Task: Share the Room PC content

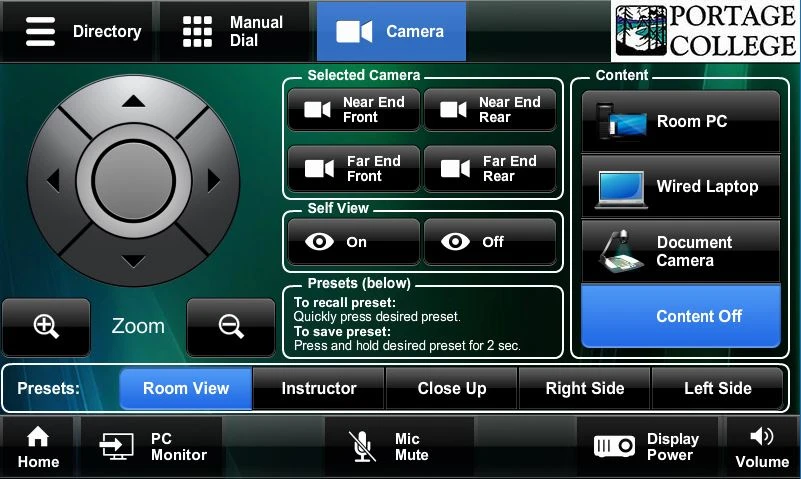Action: click(681, 122)
